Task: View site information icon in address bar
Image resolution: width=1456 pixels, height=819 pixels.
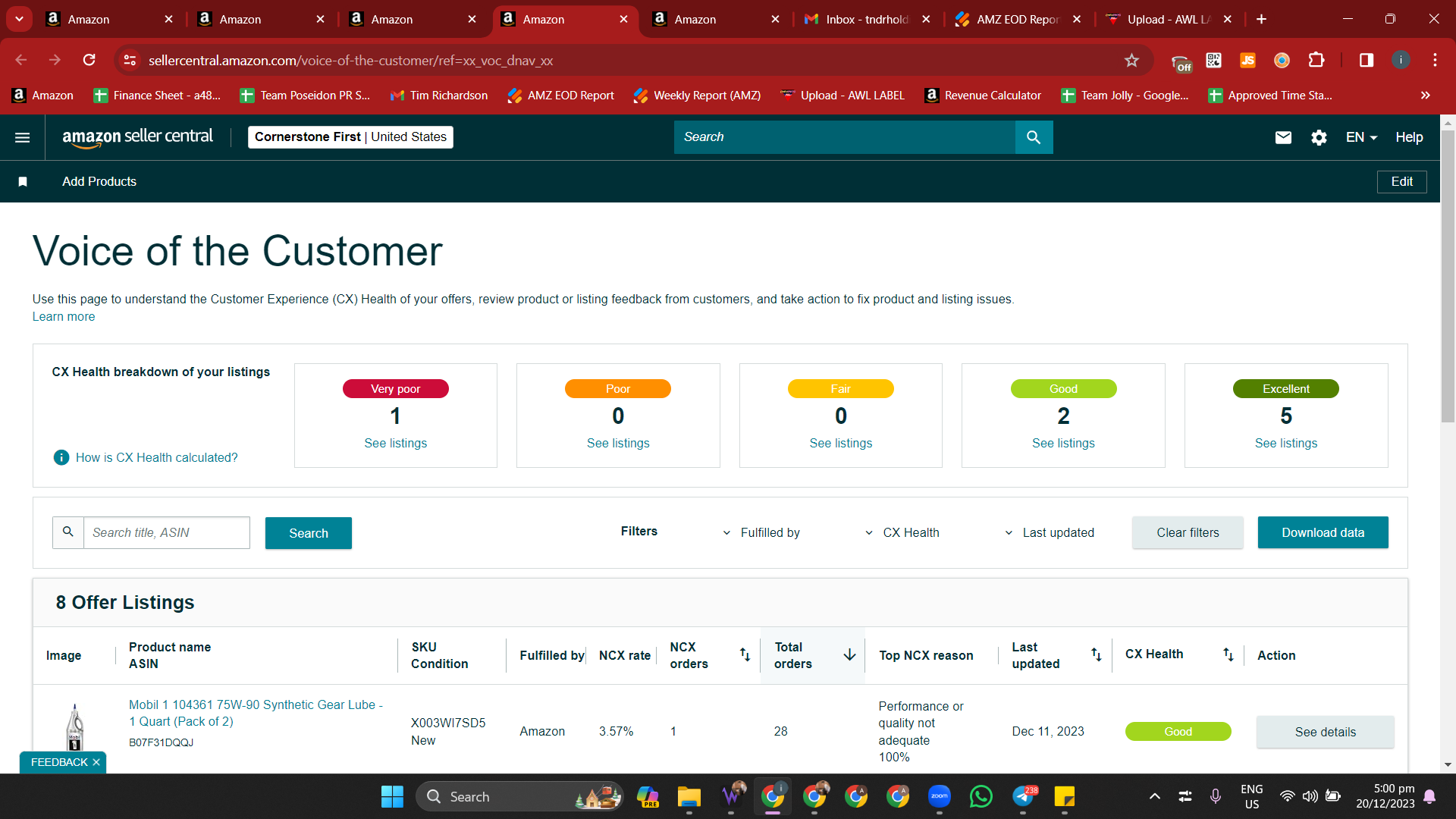Action: pos(130,60)
